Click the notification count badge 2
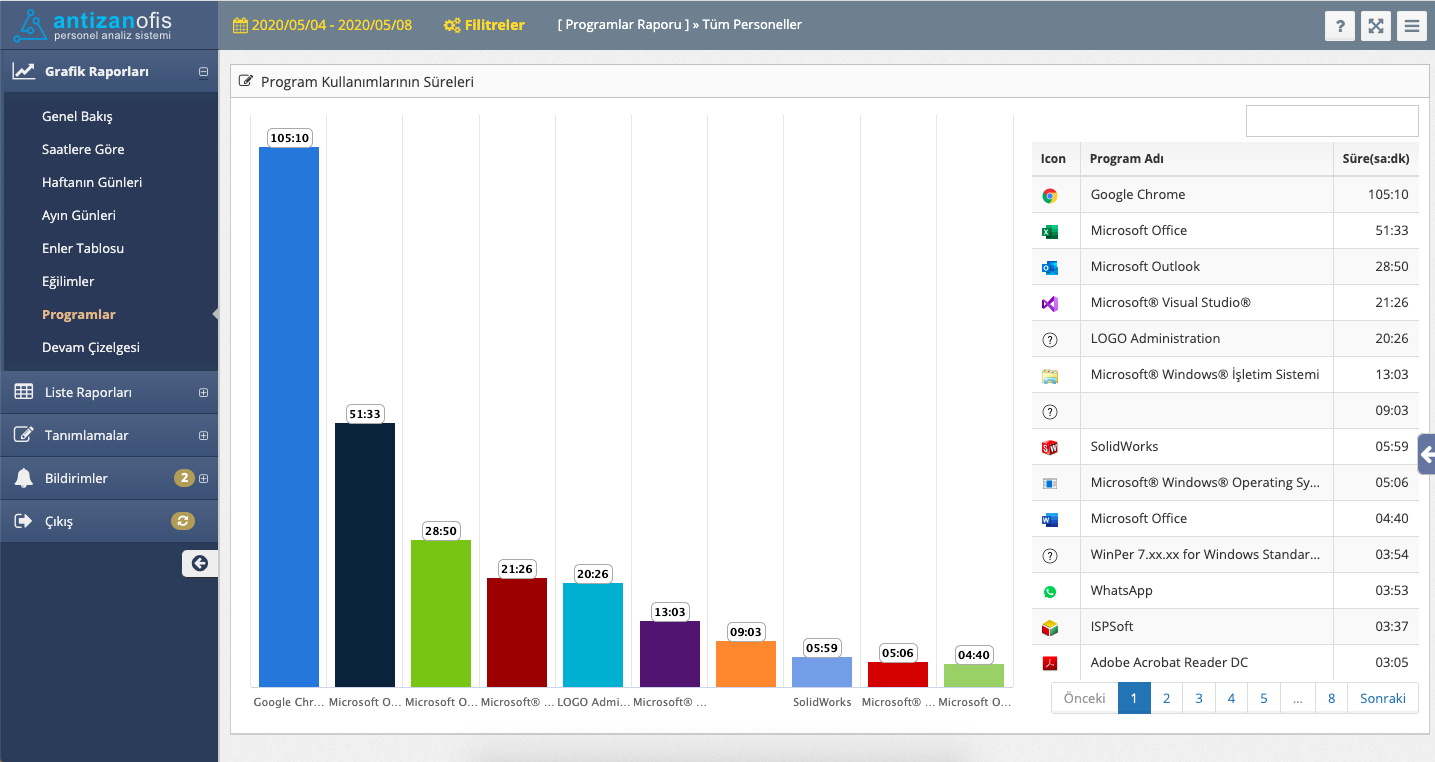This screenshot has width=1435, height=762. click(x=184, y=478)
